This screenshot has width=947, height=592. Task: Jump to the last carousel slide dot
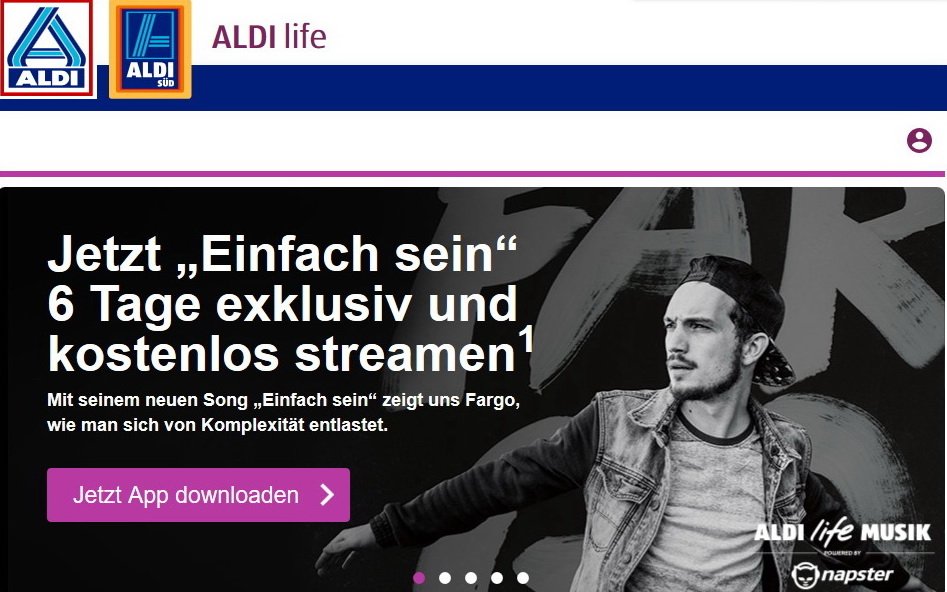point(522,578)
